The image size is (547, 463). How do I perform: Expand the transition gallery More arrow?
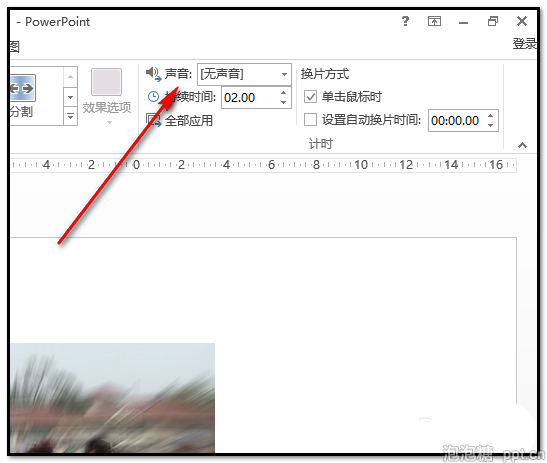point(70,116)
